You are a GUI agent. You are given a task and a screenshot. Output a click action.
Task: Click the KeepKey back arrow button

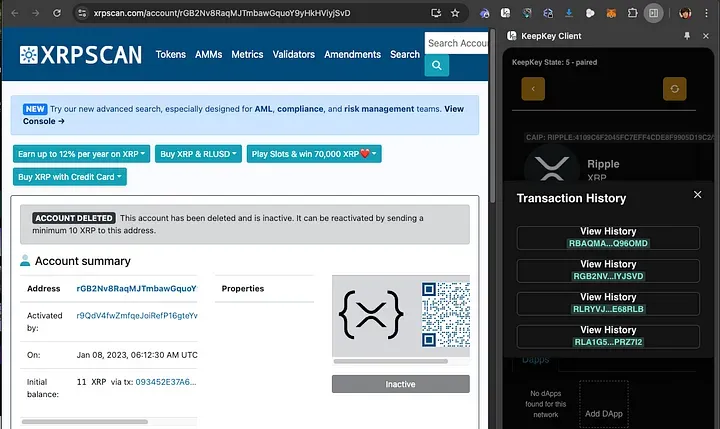point(533,89)
